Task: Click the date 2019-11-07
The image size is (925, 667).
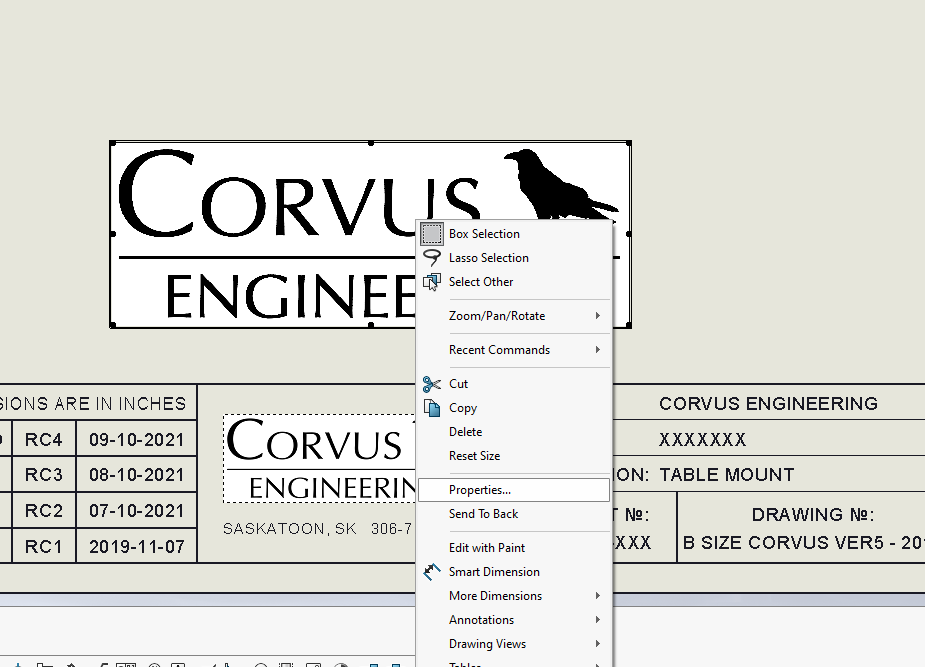Action: click(136, 547)
